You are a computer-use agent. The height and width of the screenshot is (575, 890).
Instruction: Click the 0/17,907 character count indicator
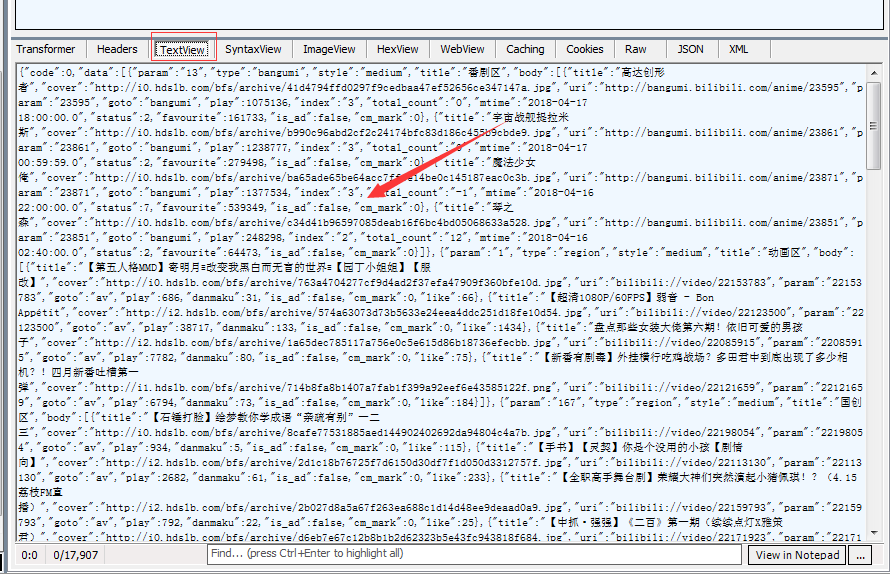[75, 555]
